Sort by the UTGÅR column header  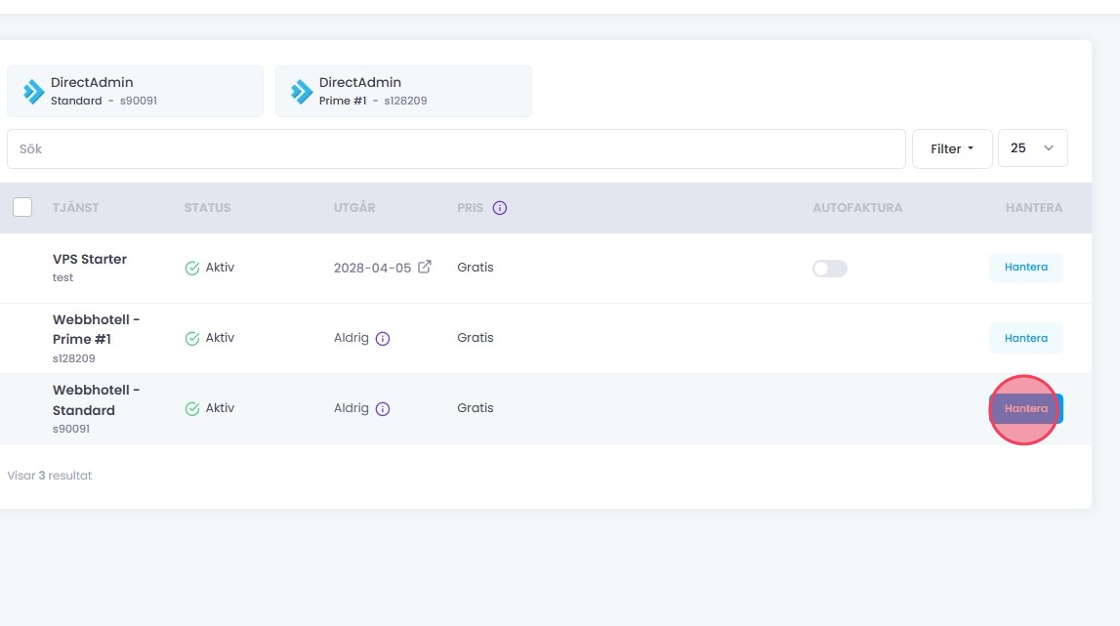(x=354, y=208)
